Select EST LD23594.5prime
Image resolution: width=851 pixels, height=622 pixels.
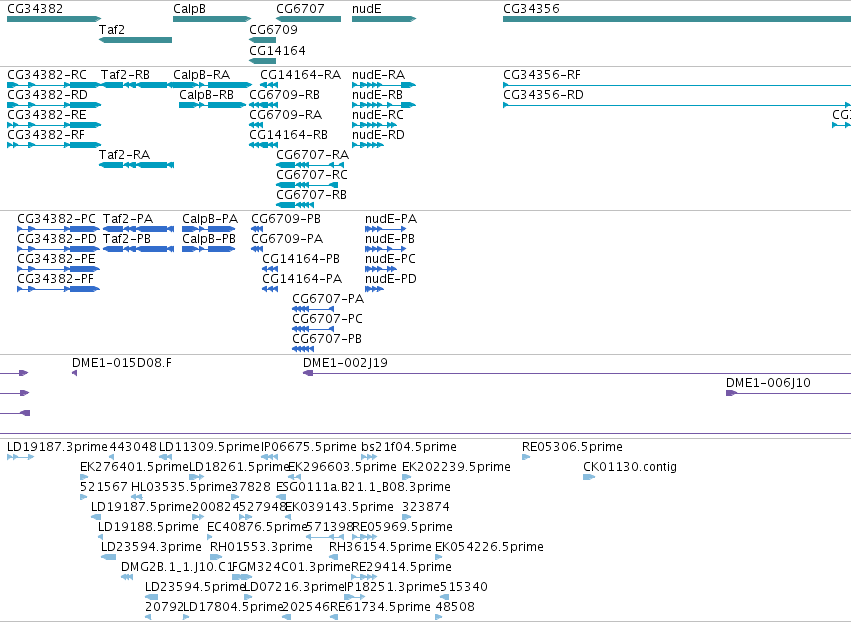coord(151,597)
